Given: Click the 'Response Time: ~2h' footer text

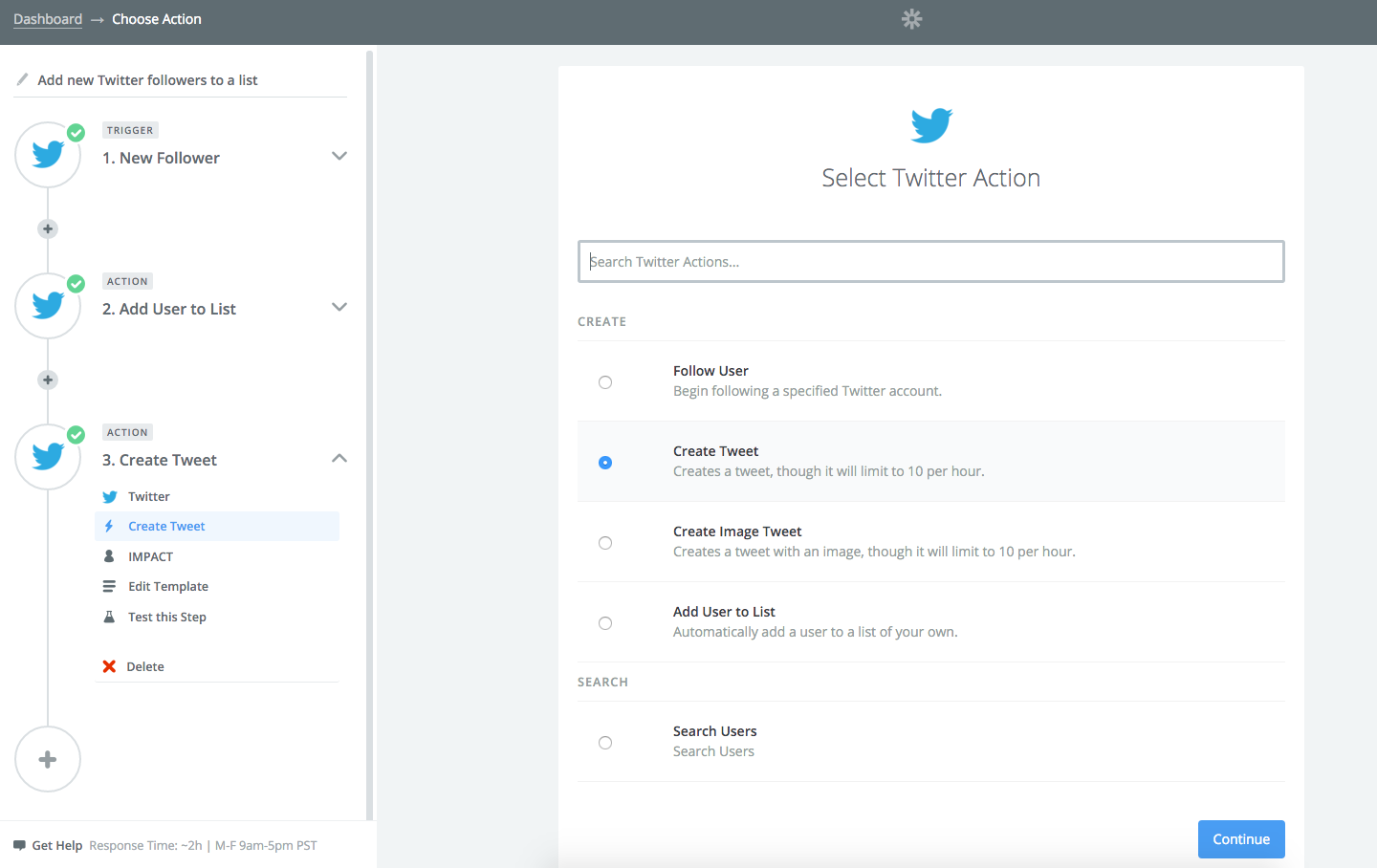Looking at the screenshot, I should pos(145,846).
